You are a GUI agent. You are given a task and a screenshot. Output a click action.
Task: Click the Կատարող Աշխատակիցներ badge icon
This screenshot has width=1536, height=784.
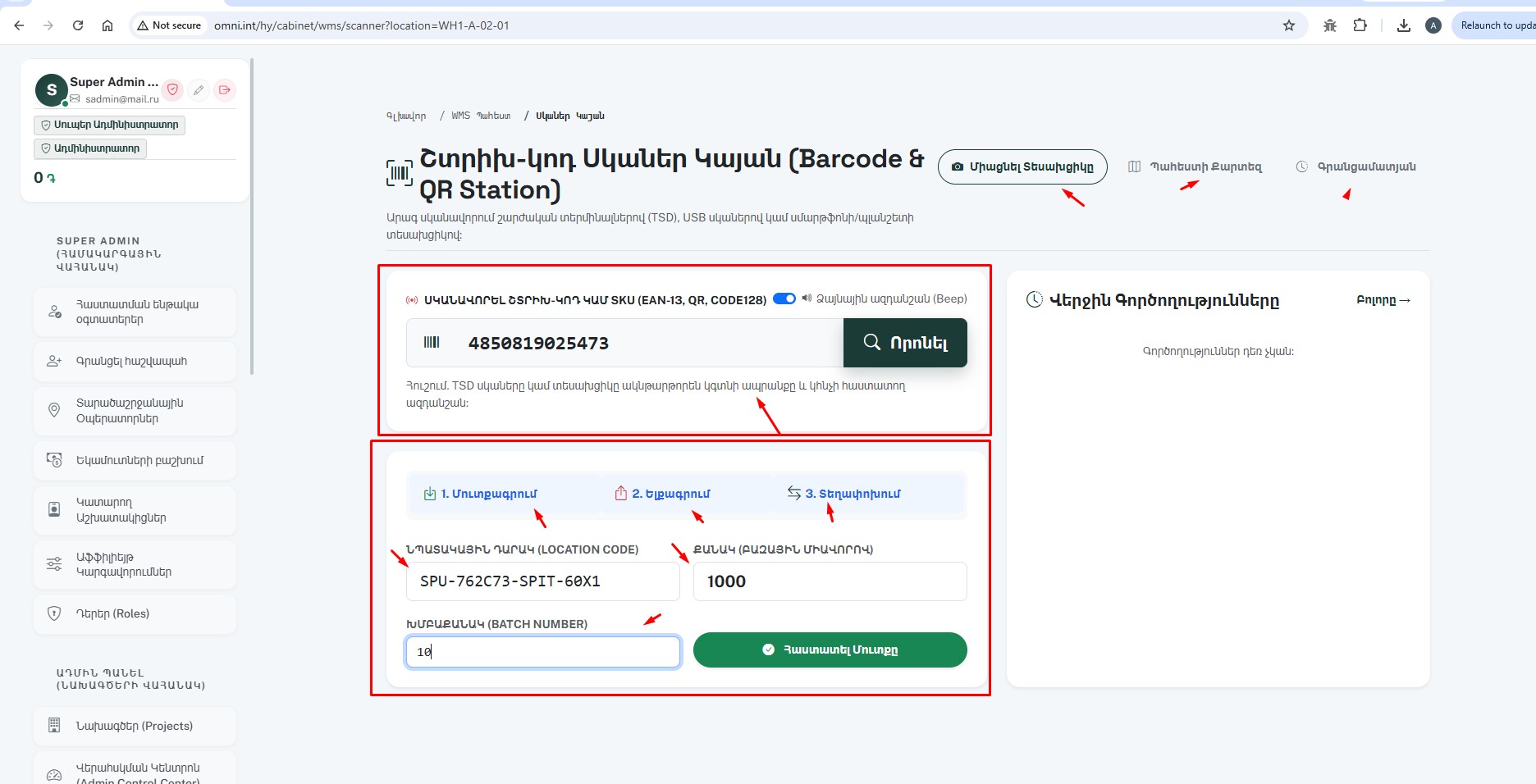tap(54, 509)
